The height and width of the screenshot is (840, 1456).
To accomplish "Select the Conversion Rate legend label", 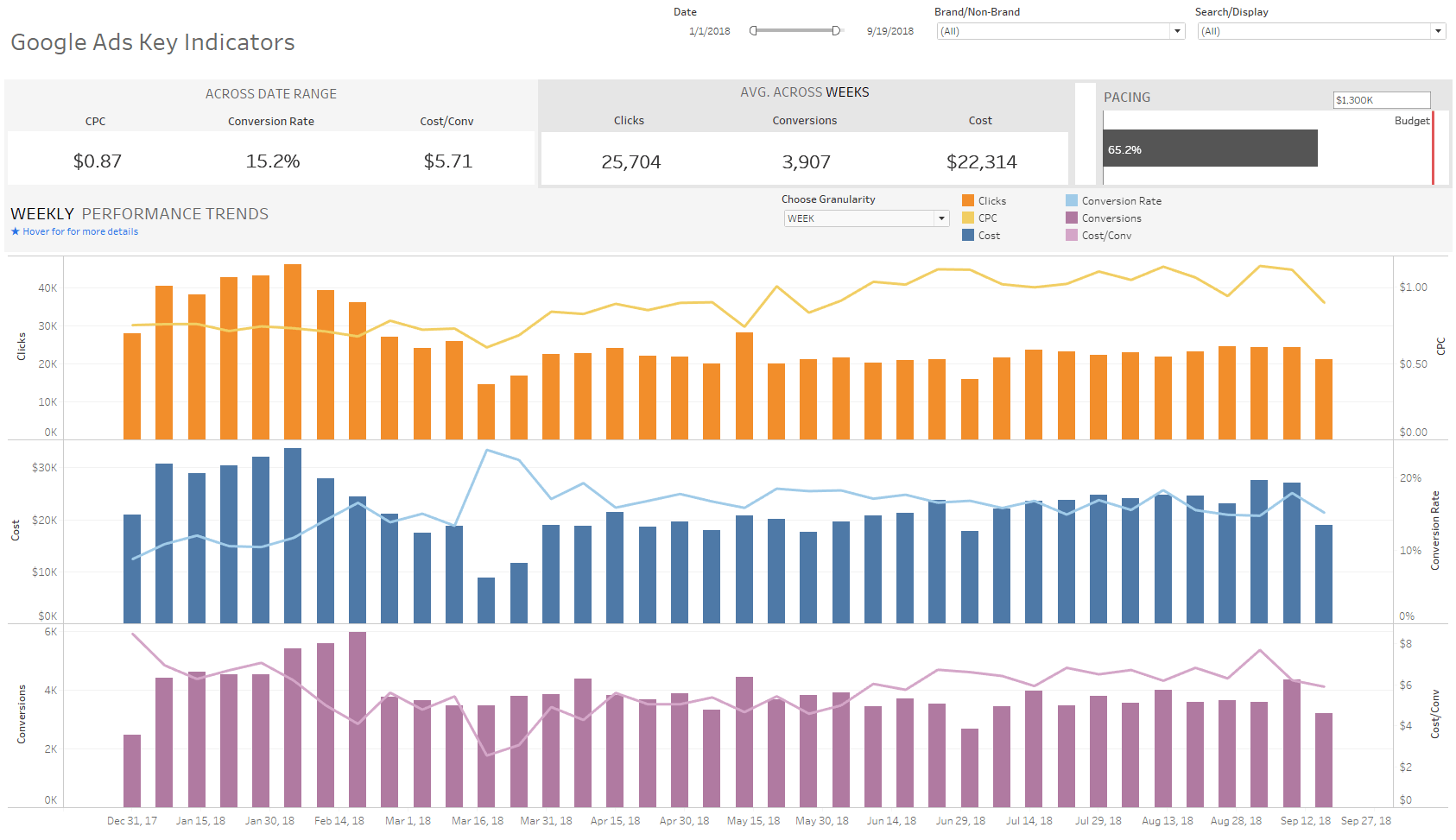I will pos(1121,200).
